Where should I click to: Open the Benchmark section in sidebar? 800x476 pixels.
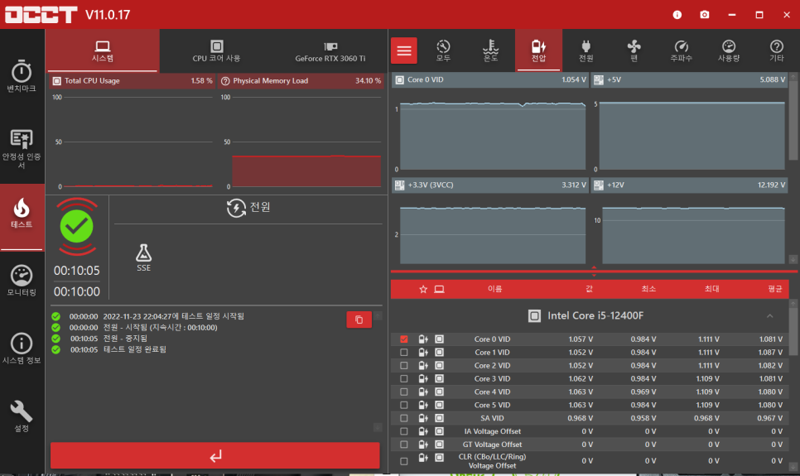21,77
